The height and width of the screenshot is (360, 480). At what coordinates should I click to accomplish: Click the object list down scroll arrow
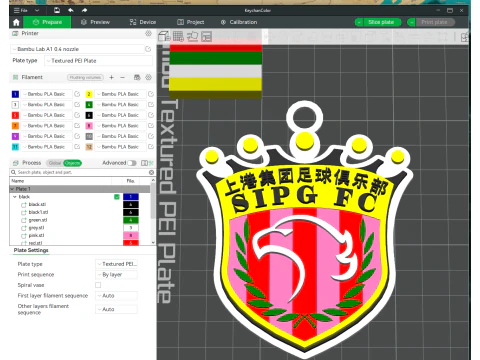[x=153, y=243]
